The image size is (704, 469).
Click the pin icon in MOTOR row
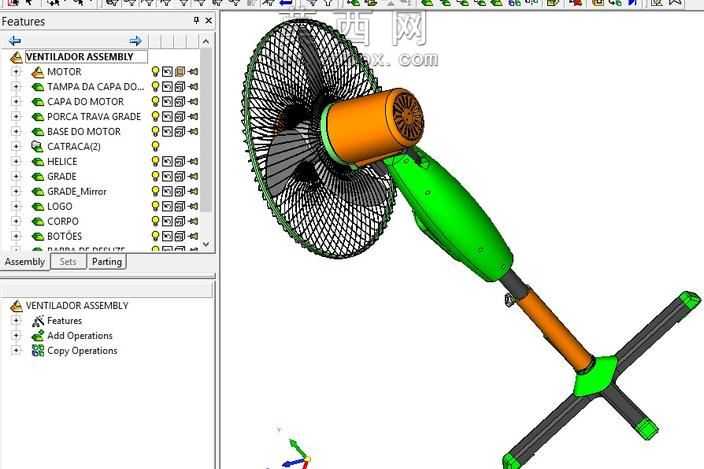[x=194, y=72]
